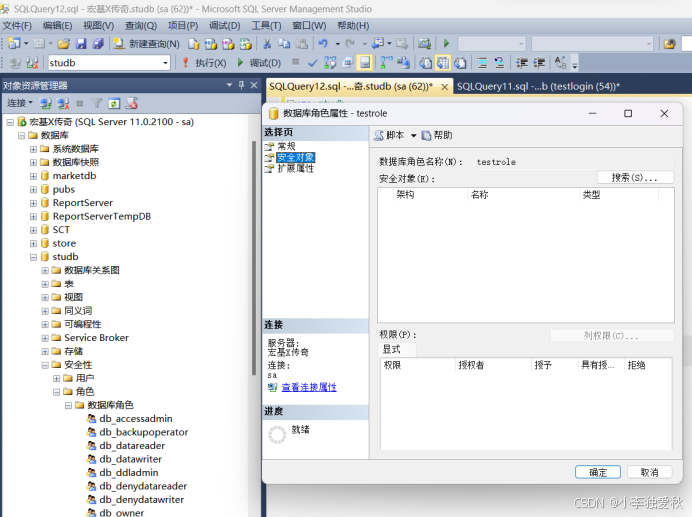Select the 安全对象 page in role dialog

296,157
